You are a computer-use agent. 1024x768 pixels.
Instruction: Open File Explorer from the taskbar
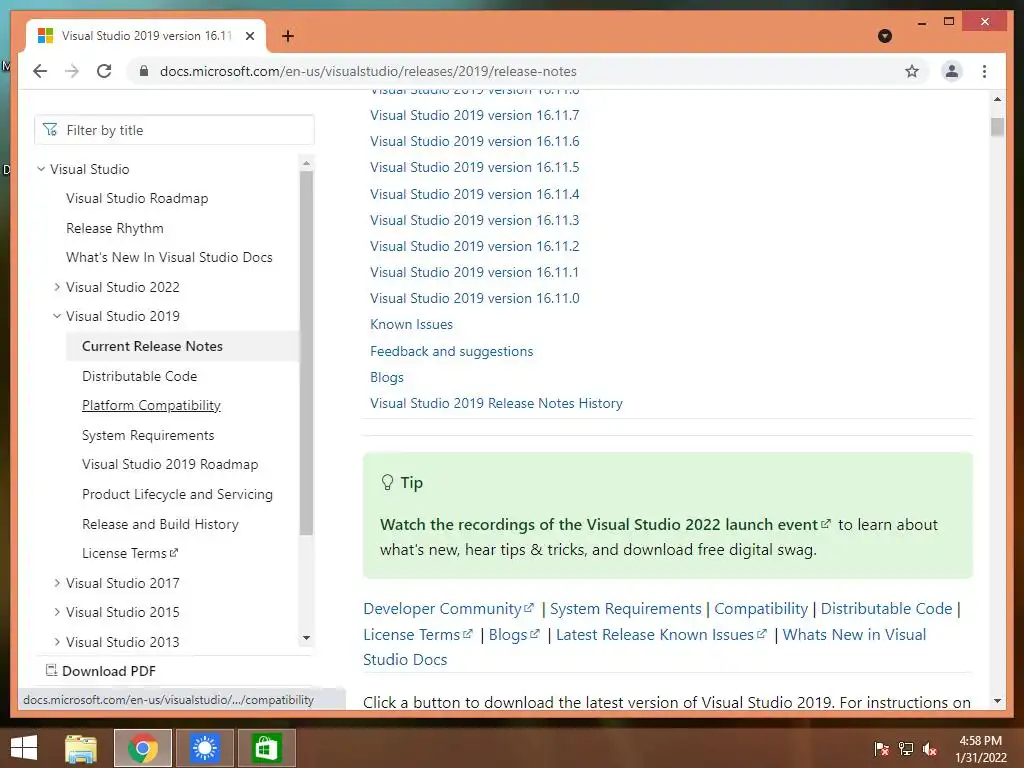point(81,748)
